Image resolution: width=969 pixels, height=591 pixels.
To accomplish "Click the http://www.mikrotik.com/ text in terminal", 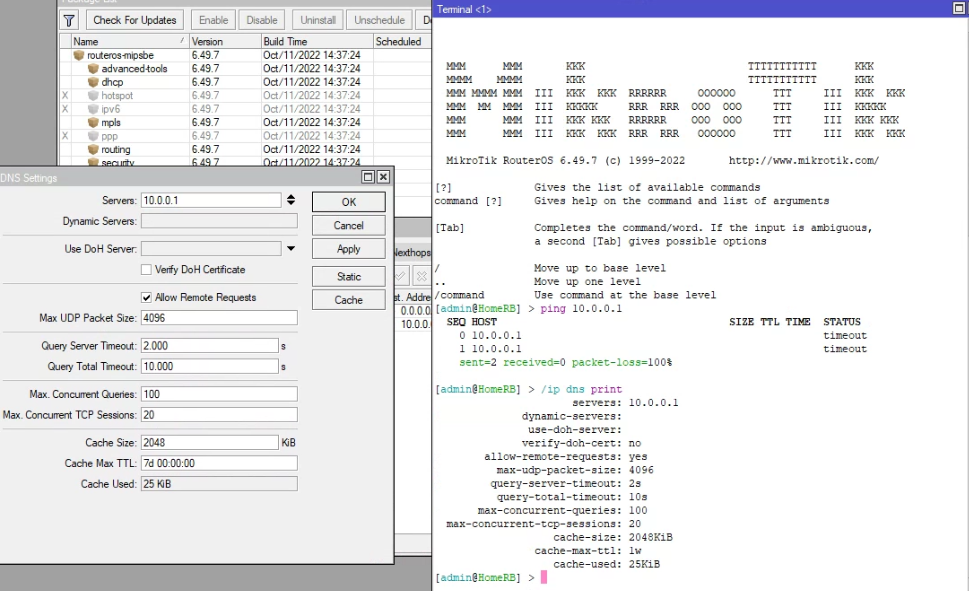I will (x=803, y=161).
